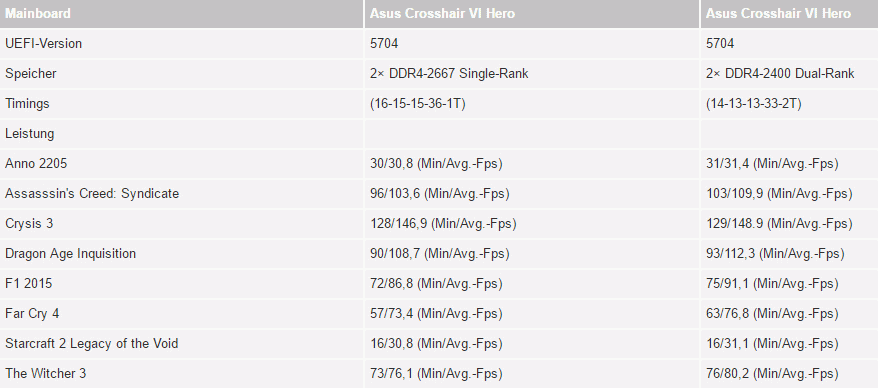This screenshot has width=878, height=388.
Task: Click Starcraft 2 Legacy of the Void
Action: (x=92, y=343)
